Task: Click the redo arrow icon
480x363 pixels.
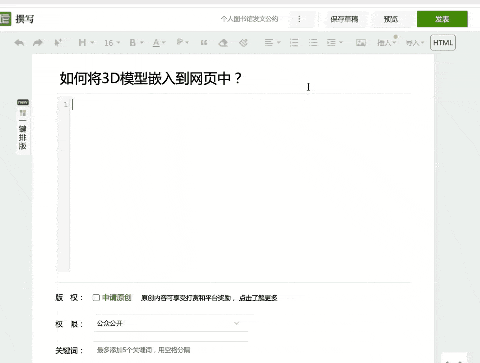Action: click(x=38, y=43)
